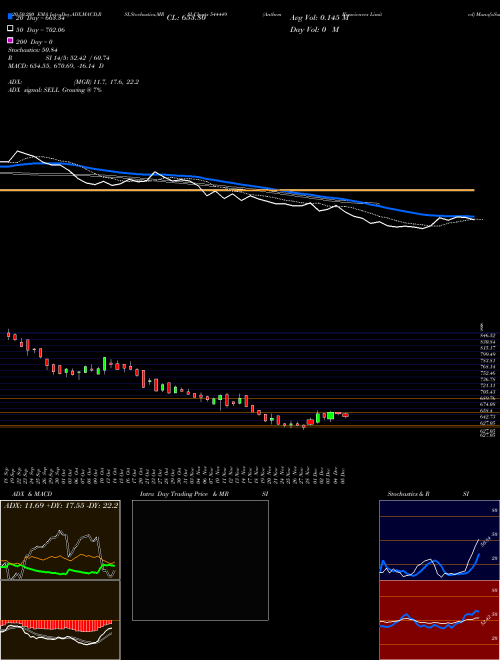Open the empty Intra Day Trading Price chart box
The image size is (500, 660).
(200, 560)
